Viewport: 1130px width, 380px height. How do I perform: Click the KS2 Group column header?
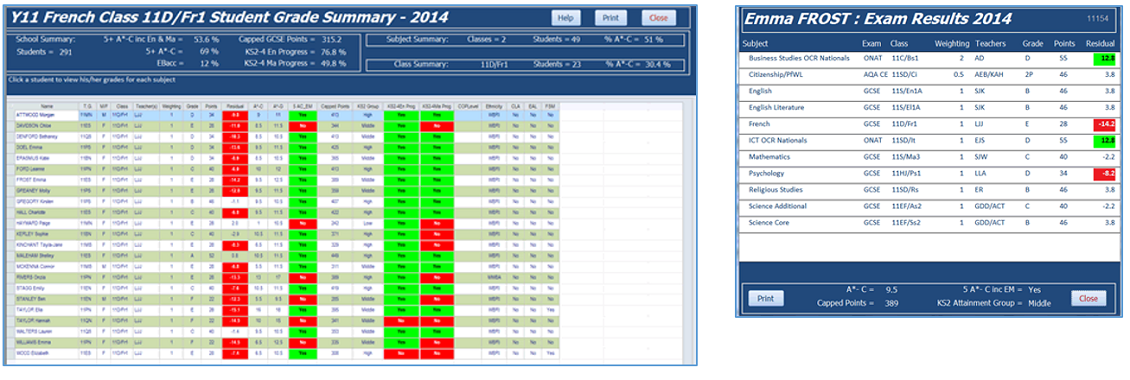pyautogui.click(x=368, y=106)
